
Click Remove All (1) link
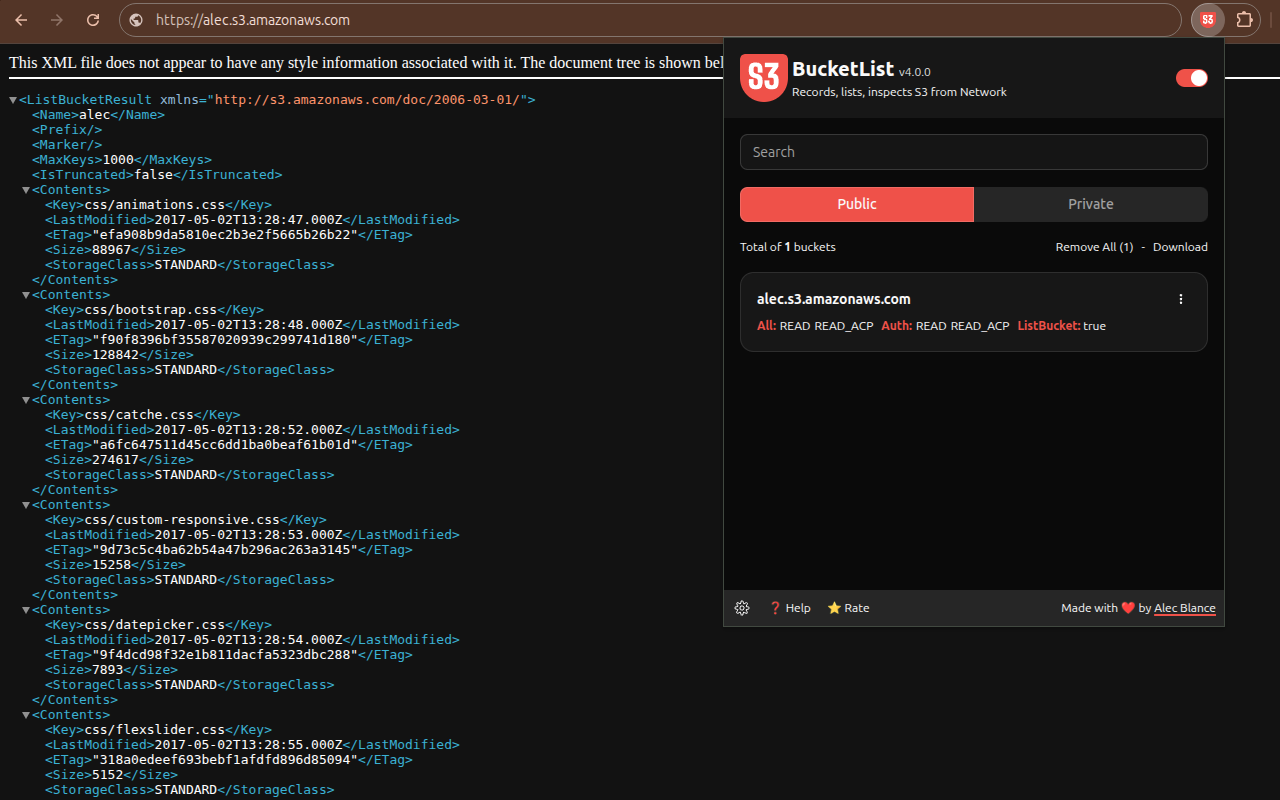1094,247
